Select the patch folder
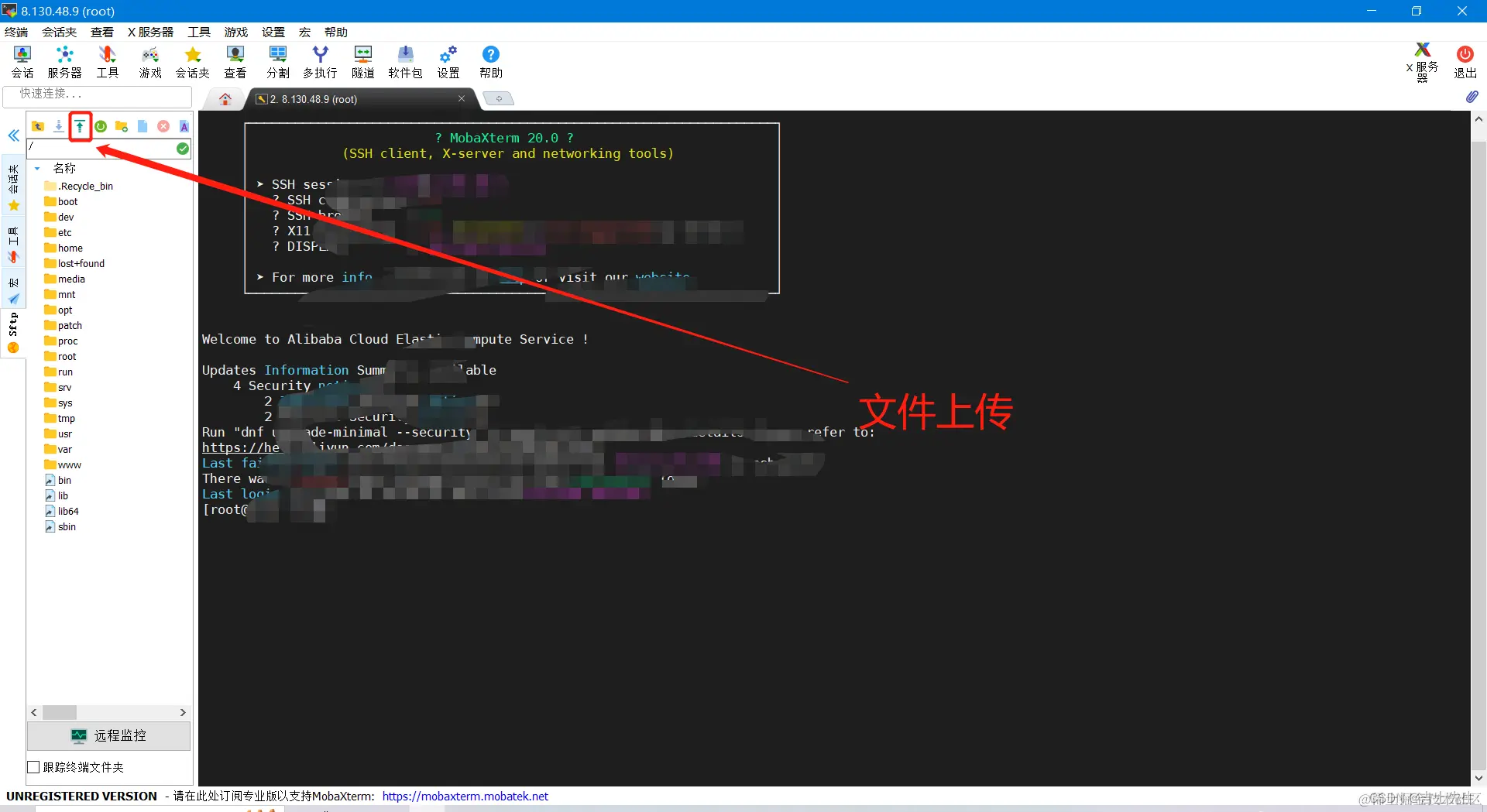The height and width of the screenshot is (812, 1487). 64,325
